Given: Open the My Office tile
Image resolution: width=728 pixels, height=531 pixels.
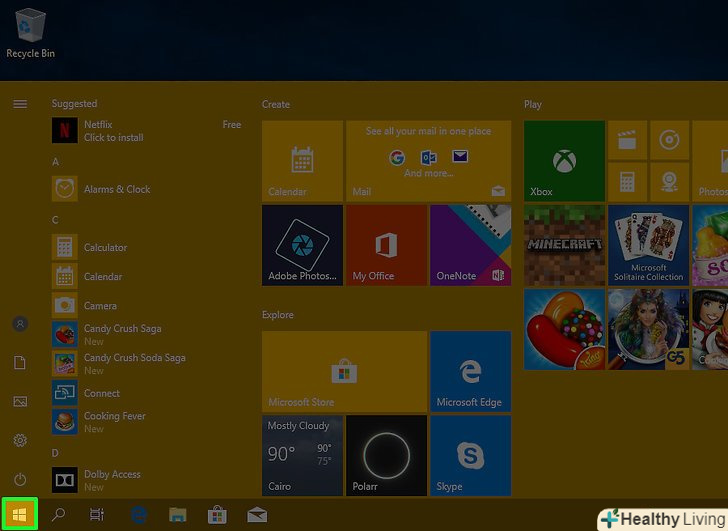Looking at the screenshot, I should pyautogui.click(x=386, y=245).
